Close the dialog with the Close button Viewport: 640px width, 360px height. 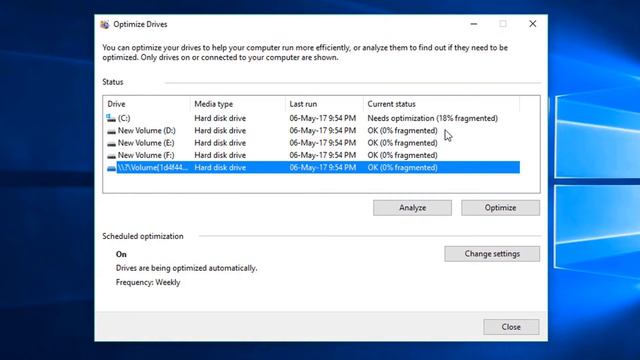pyautogui.click(x=511, y=327)
